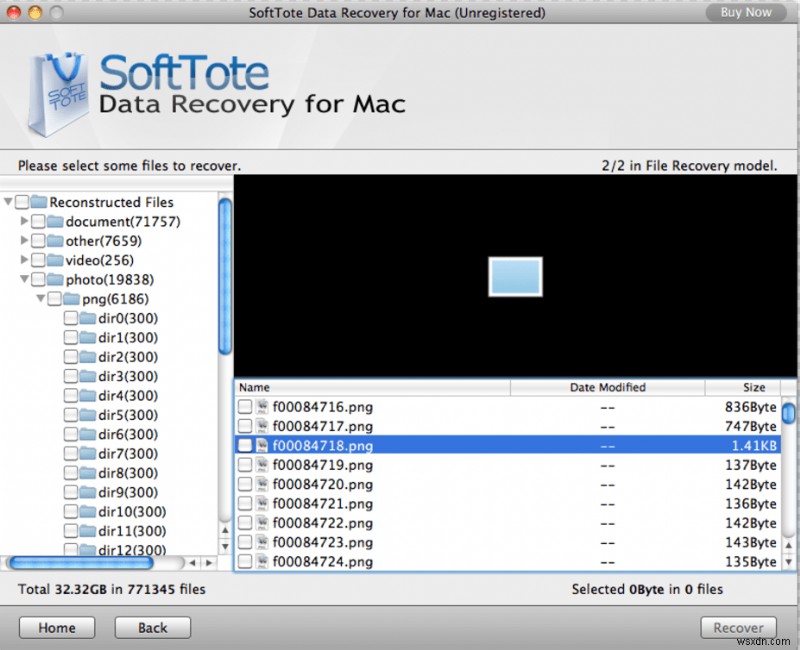The height and width of the screenshot is (650, 800).
Task: Tick the checkbox for f00084718.png
Action: (x=245, y=445)
